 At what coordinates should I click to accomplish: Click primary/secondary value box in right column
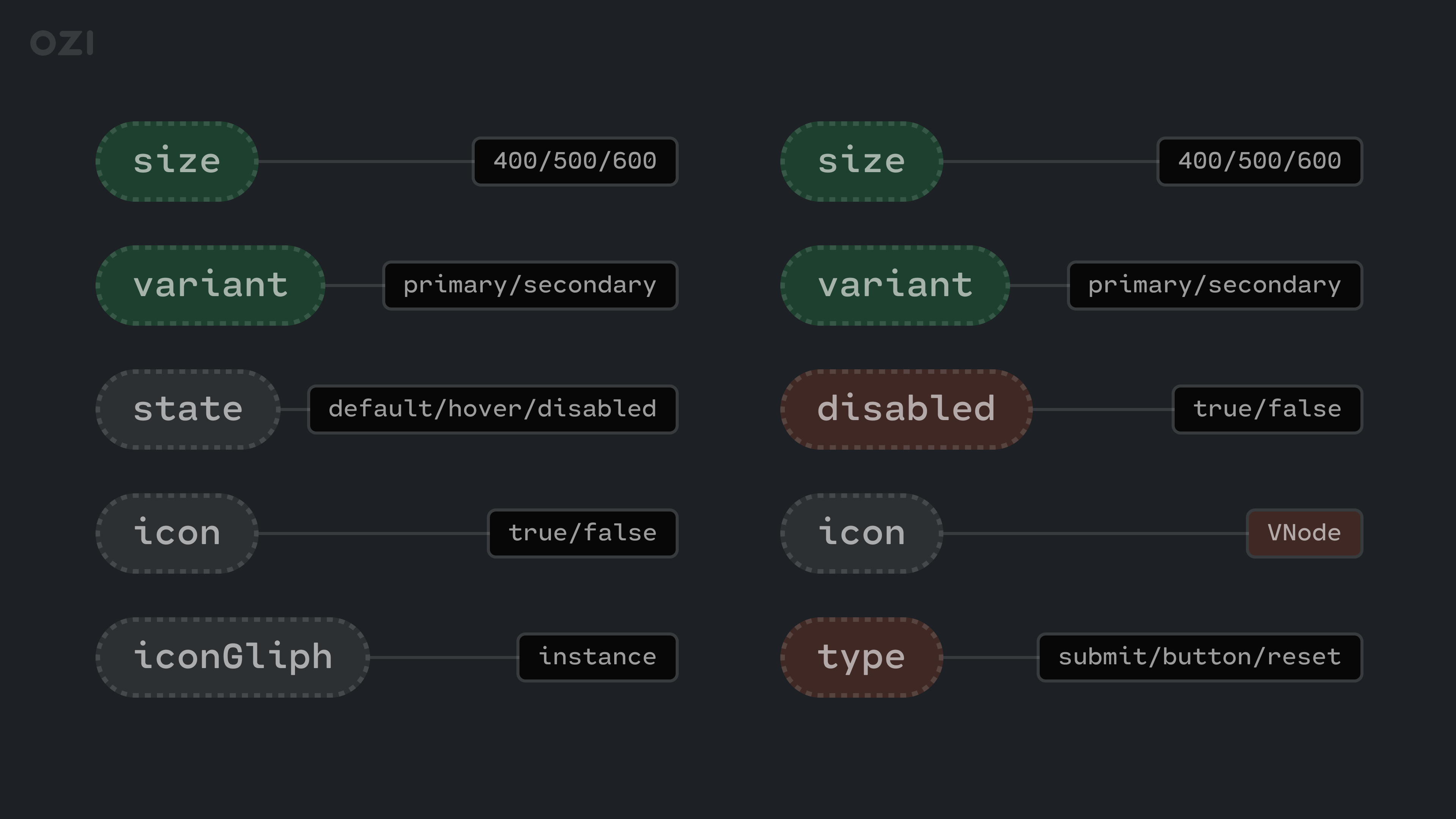[x=1214, y=285]
